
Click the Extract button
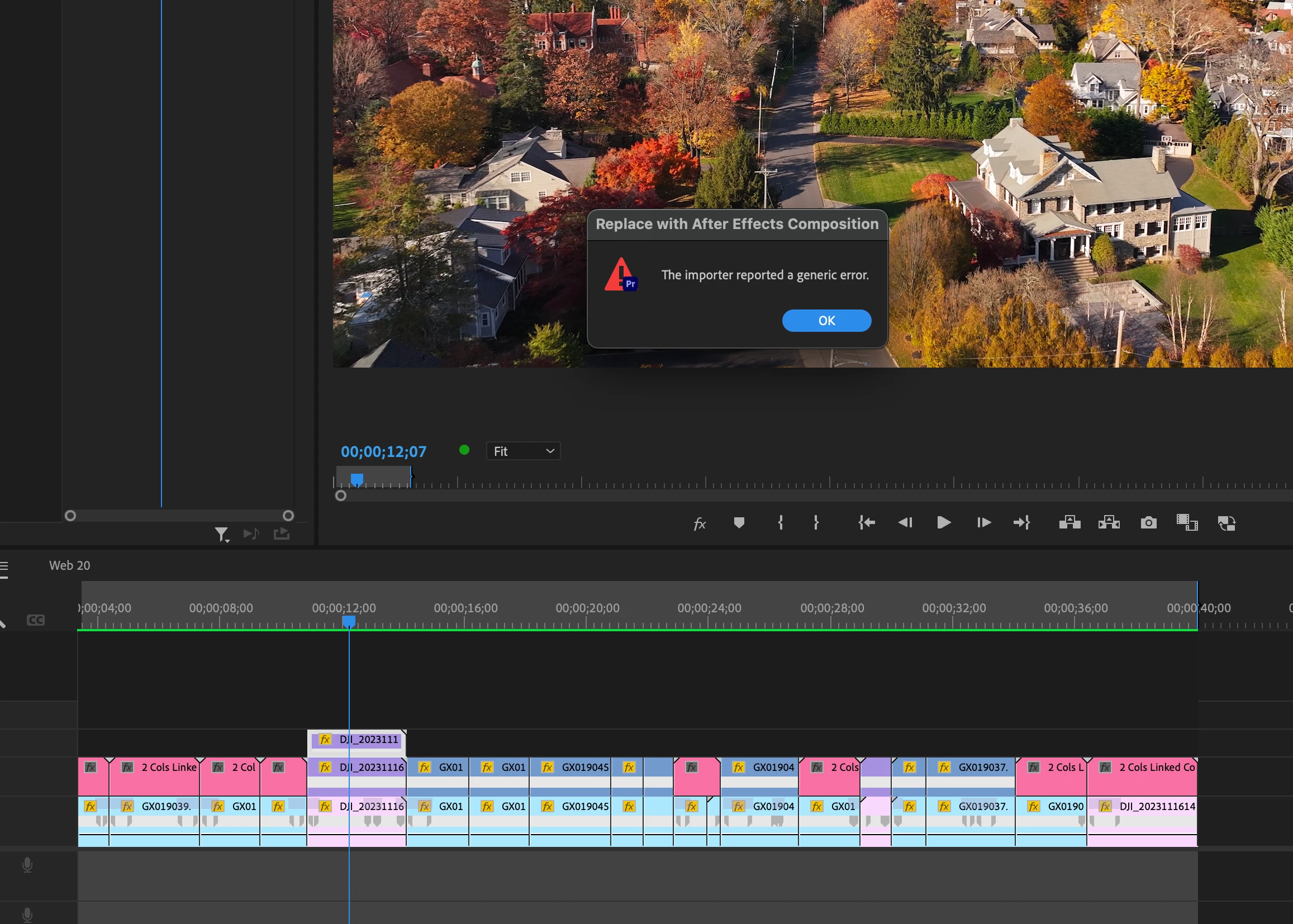click(1109, 522)
